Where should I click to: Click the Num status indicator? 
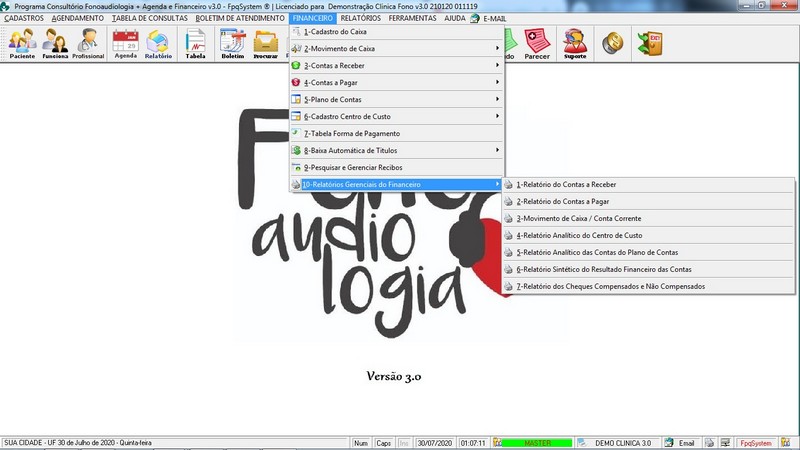[x=361, y=443]
